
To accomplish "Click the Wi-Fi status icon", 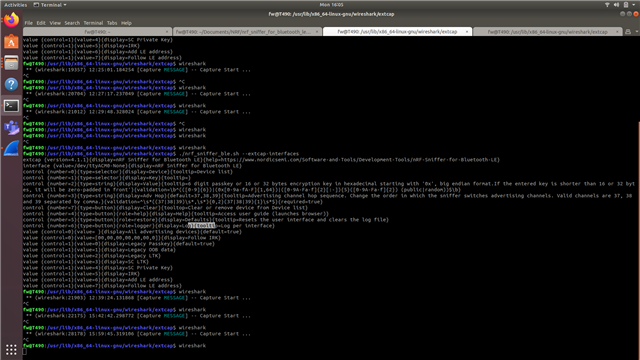I will (607, 4).
